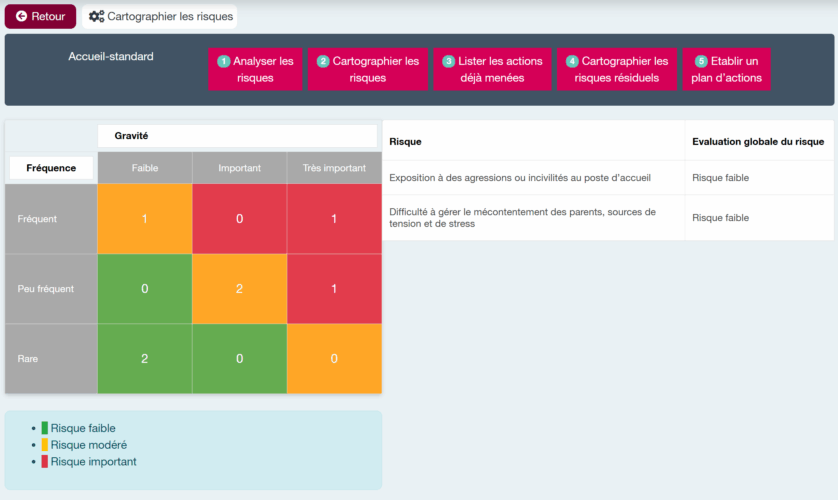Viewport: 838px width, 500px height.
Task: Select the Fréquent / Faible orange cell
Action: (145, 219)
